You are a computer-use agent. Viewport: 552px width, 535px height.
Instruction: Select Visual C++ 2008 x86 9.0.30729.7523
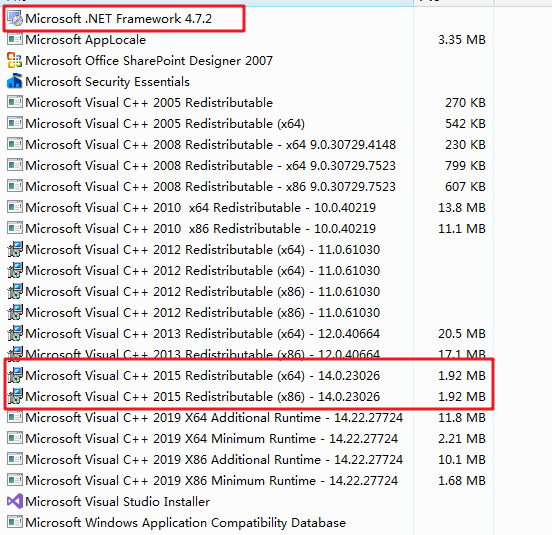click(211, 187)
